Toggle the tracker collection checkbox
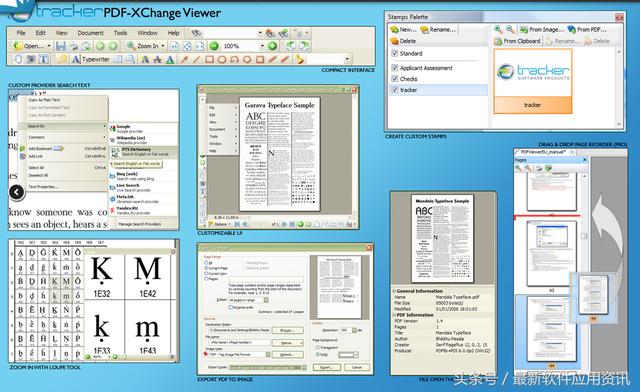 394,89
